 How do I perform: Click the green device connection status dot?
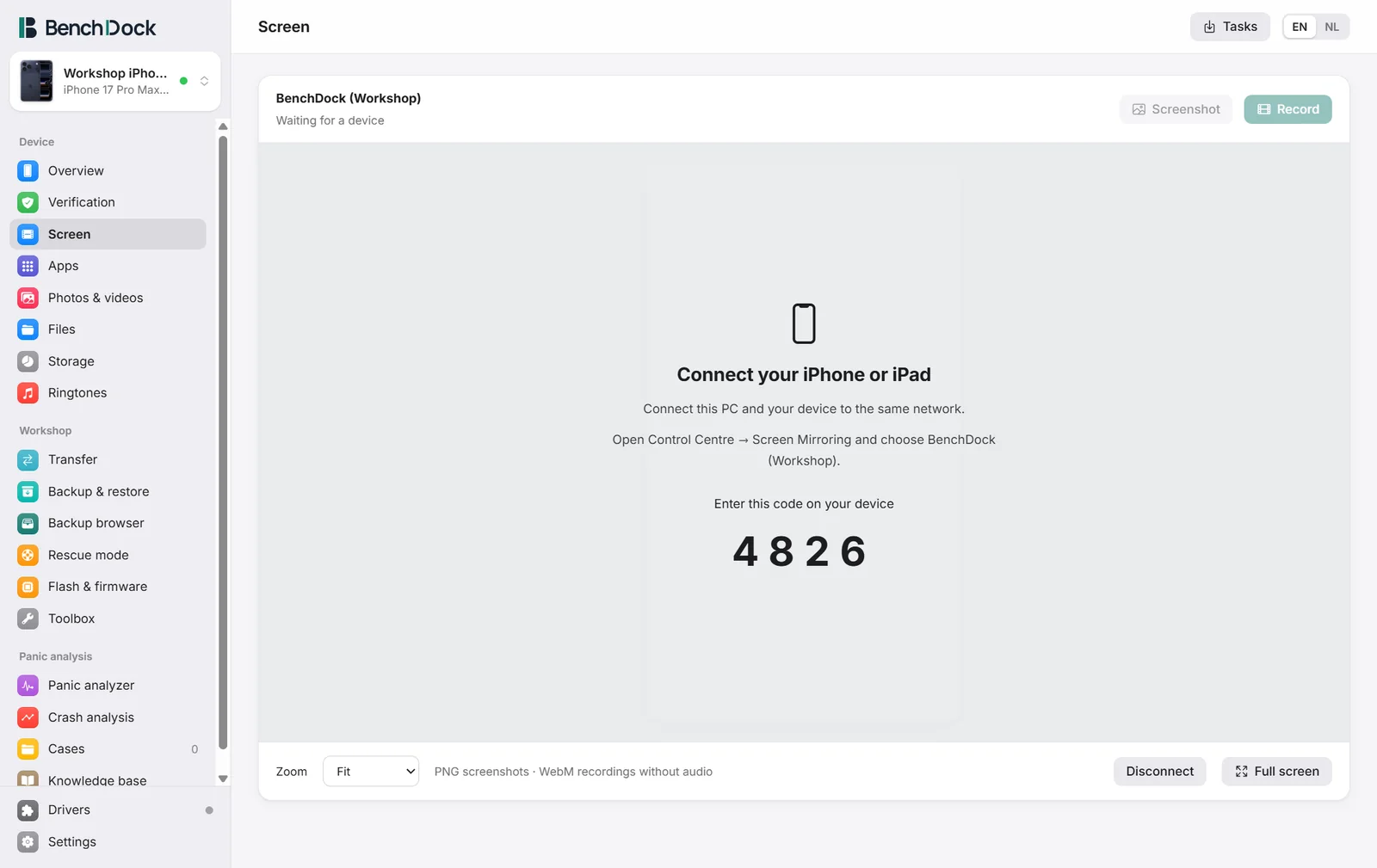(x=183, y=81)
